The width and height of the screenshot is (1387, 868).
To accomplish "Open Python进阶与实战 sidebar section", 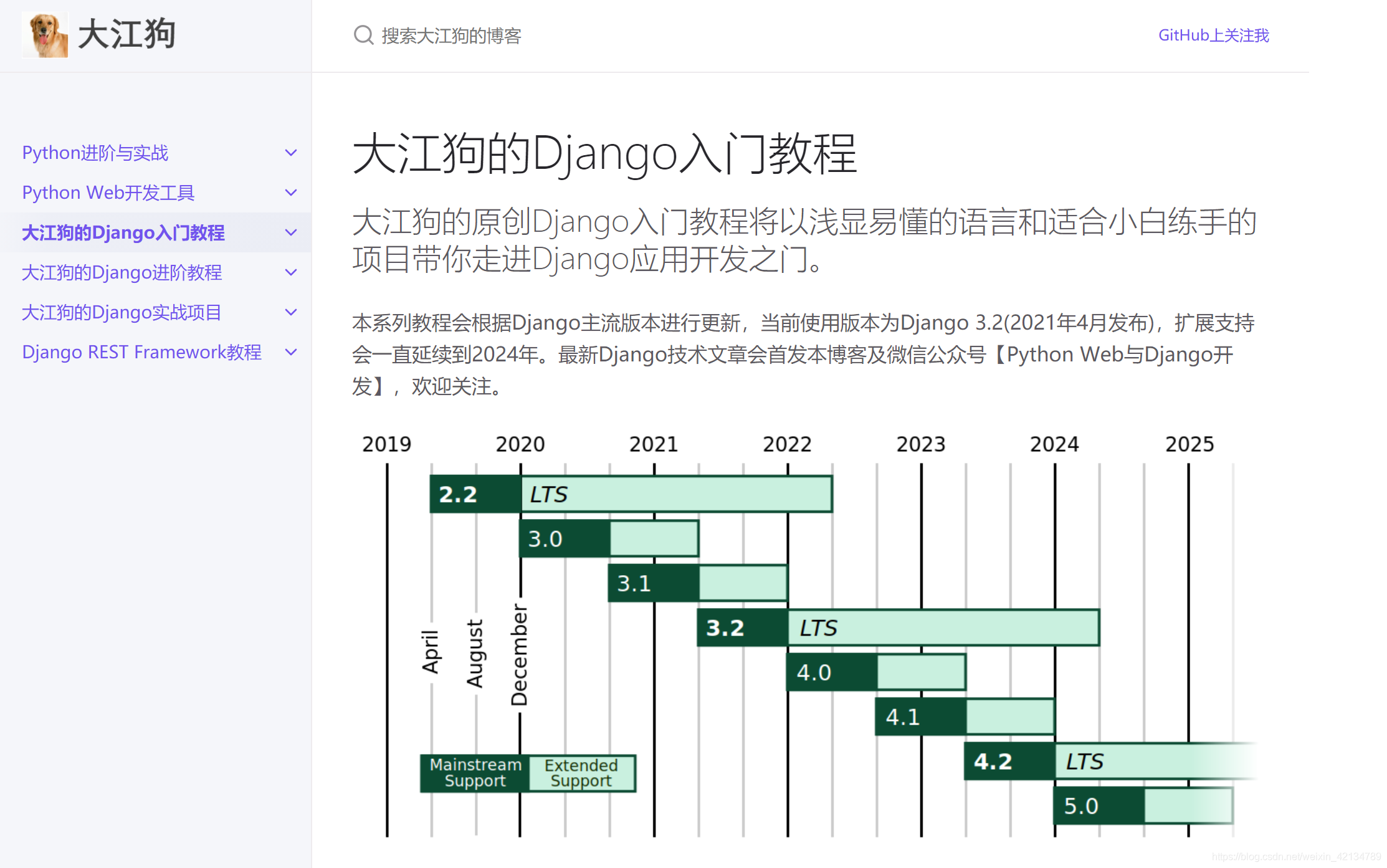I will [x=95, y=153].
